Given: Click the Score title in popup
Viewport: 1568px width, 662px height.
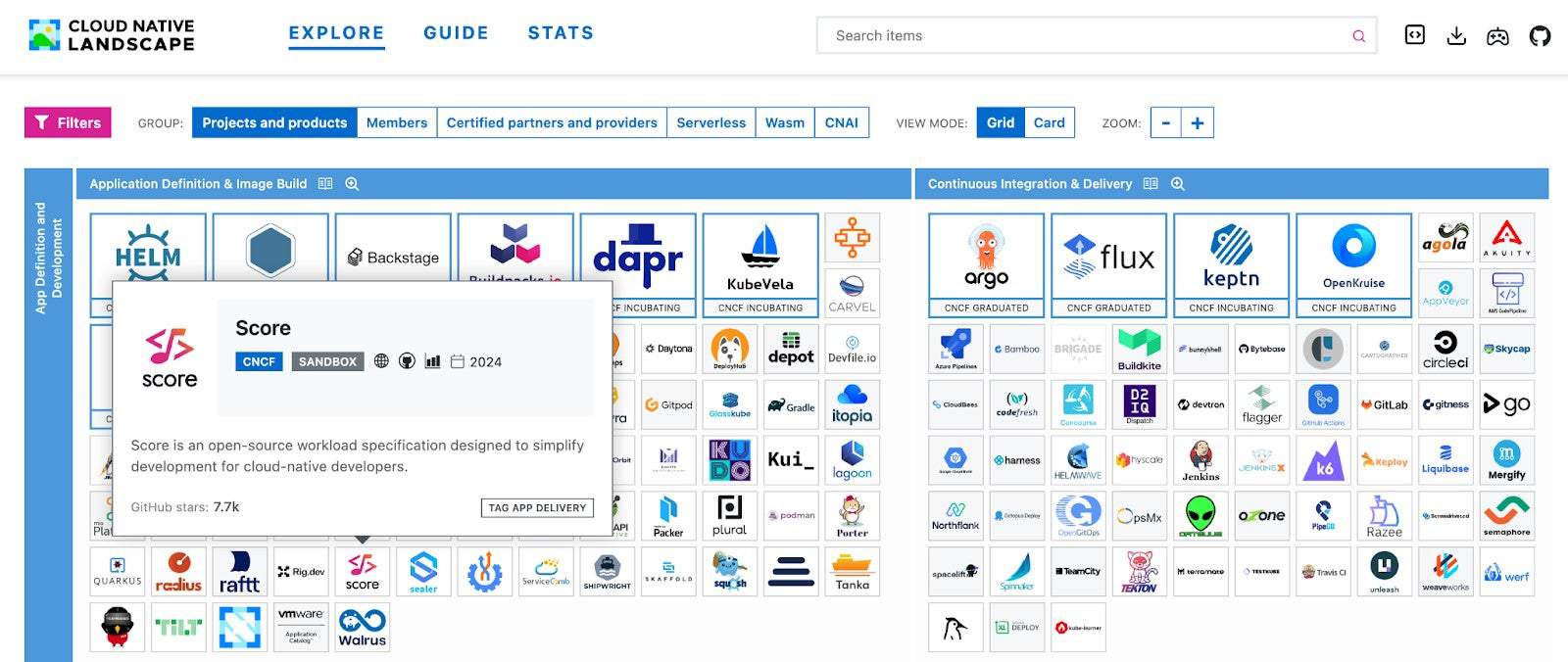Looking at the screenshot, I should point(263,328).
